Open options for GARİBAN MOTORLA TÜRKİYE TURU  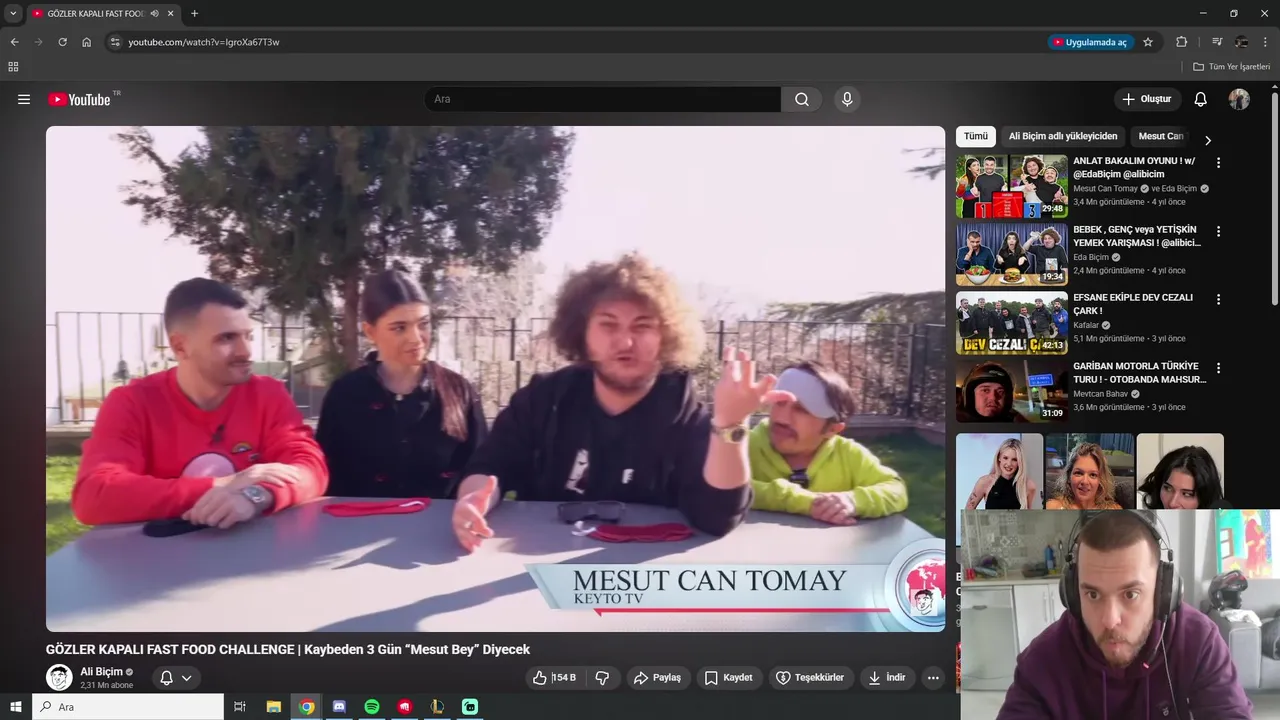[1218, 368]
